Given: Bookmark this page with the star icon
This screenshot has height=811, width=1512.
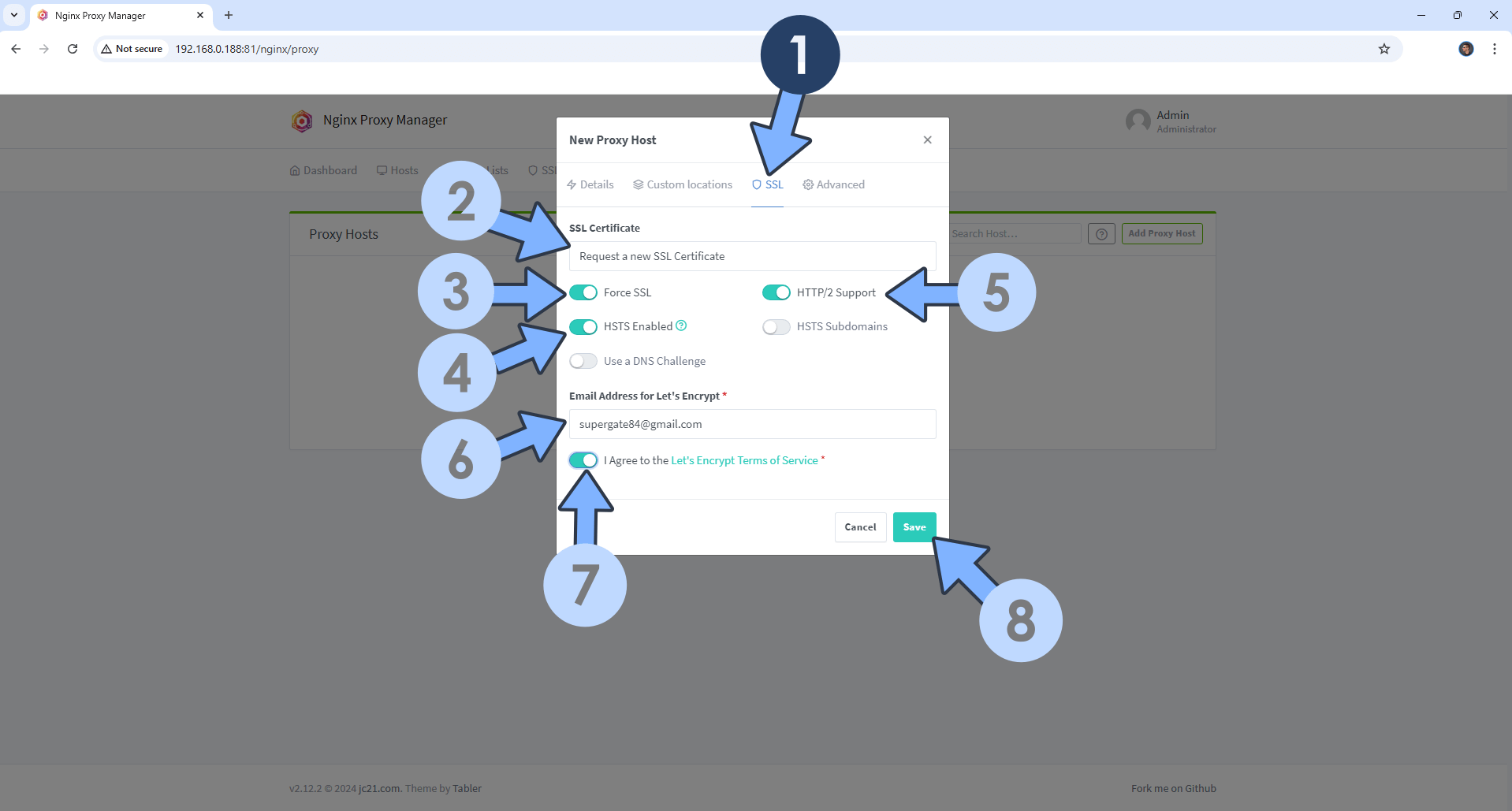Looking at the screenshot, I should (1384, 49).
